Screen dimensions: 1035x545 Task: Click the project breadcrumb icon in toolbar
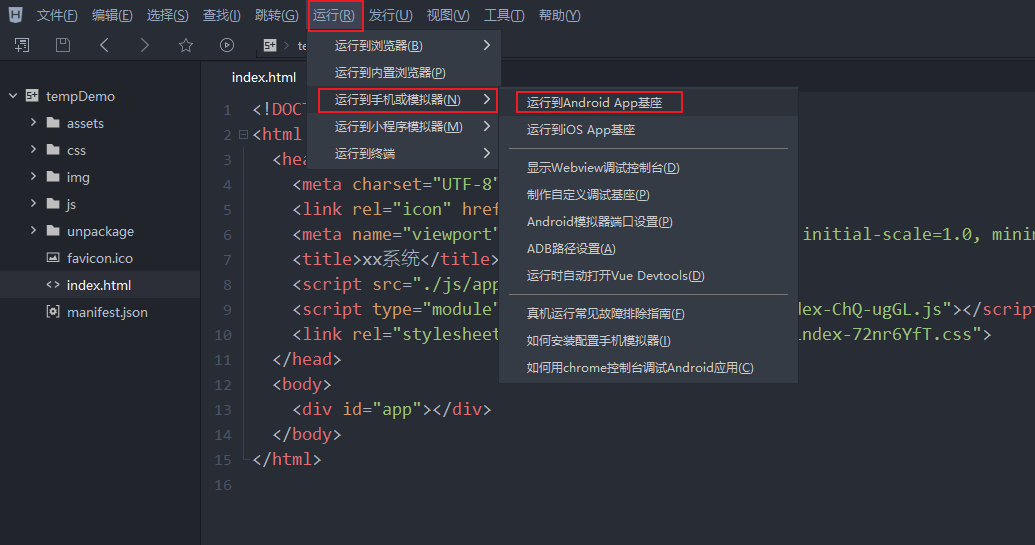(270, 45)
